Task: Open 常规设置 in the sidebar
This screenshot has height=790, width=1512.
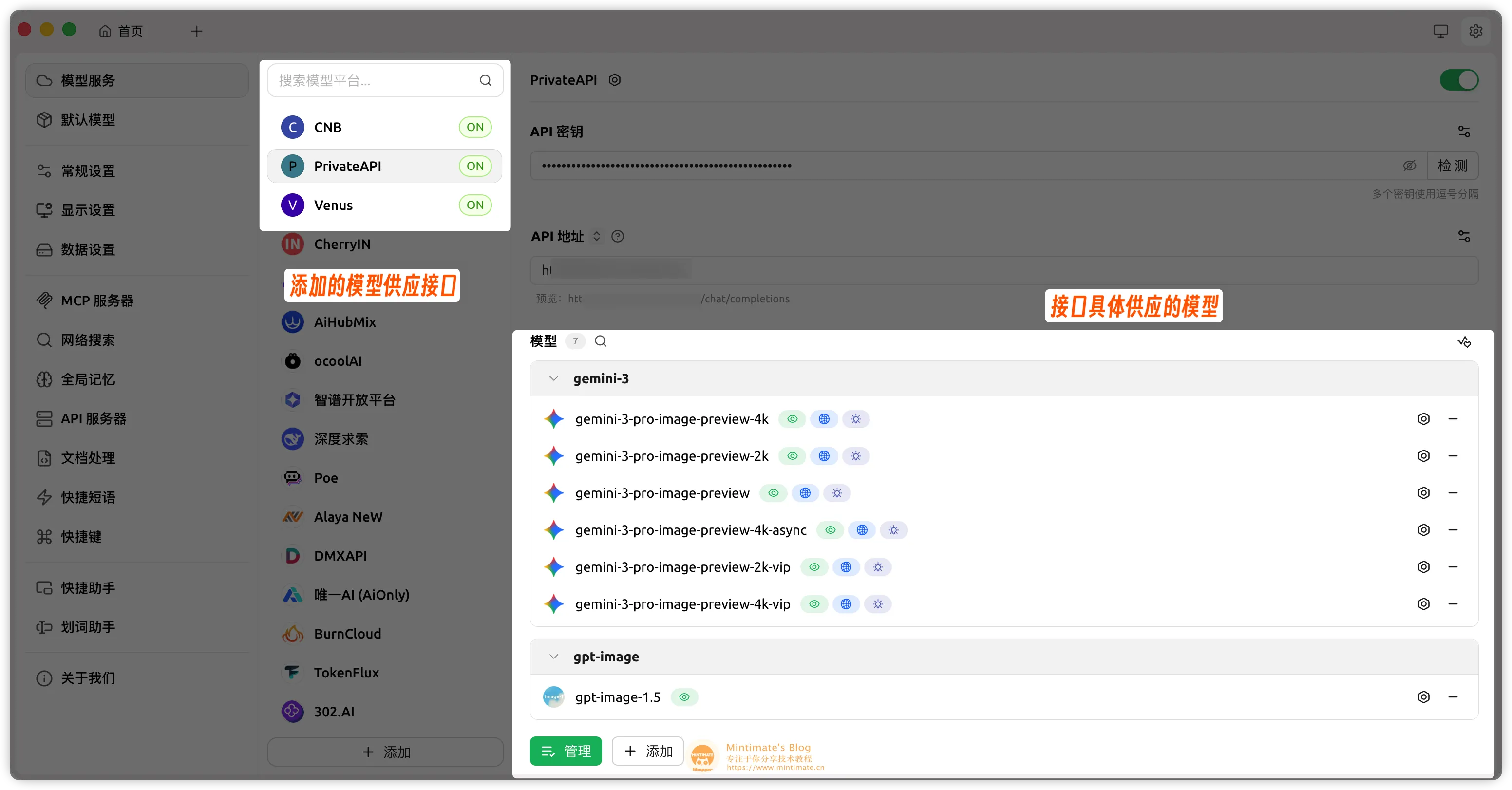Action: pos(88,171)
